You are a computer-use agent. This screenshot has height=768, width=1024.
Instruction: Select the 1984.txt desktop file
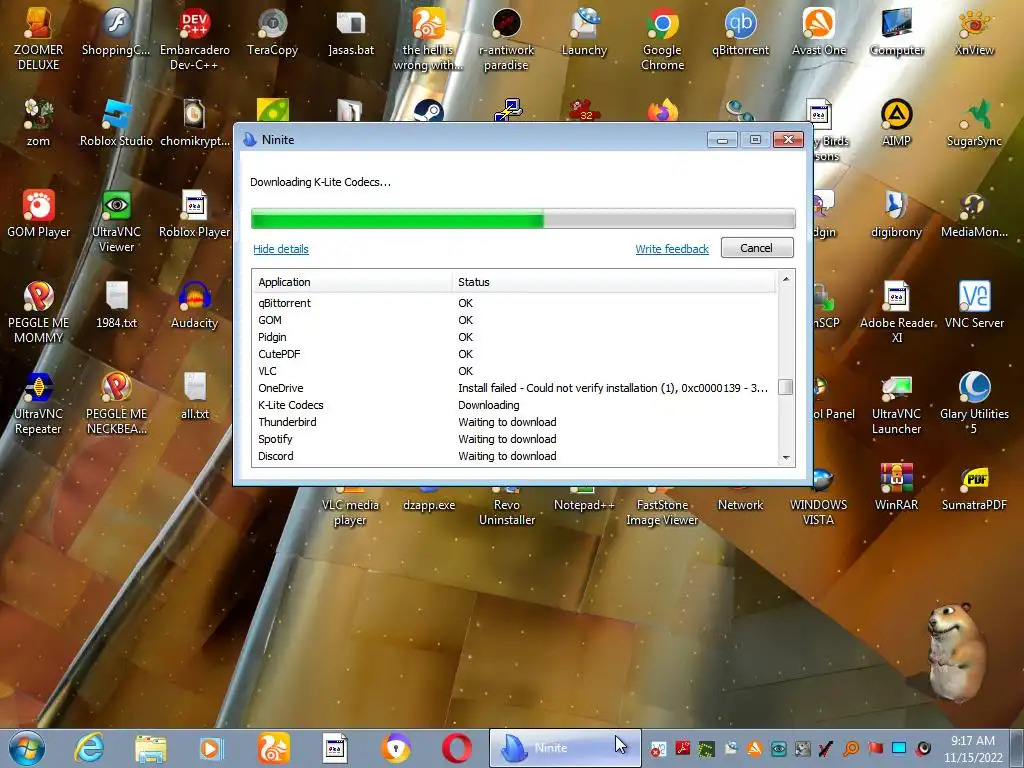(x=116, y=305)
